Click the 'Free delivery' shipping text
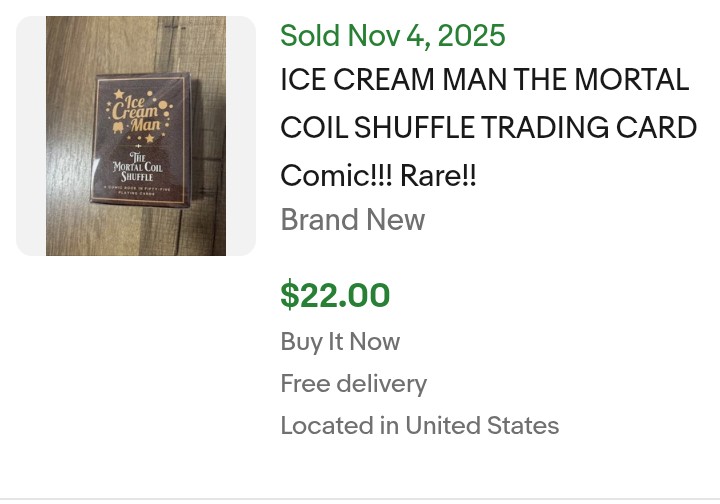The height and width of the screenshot is (504, 720). pos(353,384)
